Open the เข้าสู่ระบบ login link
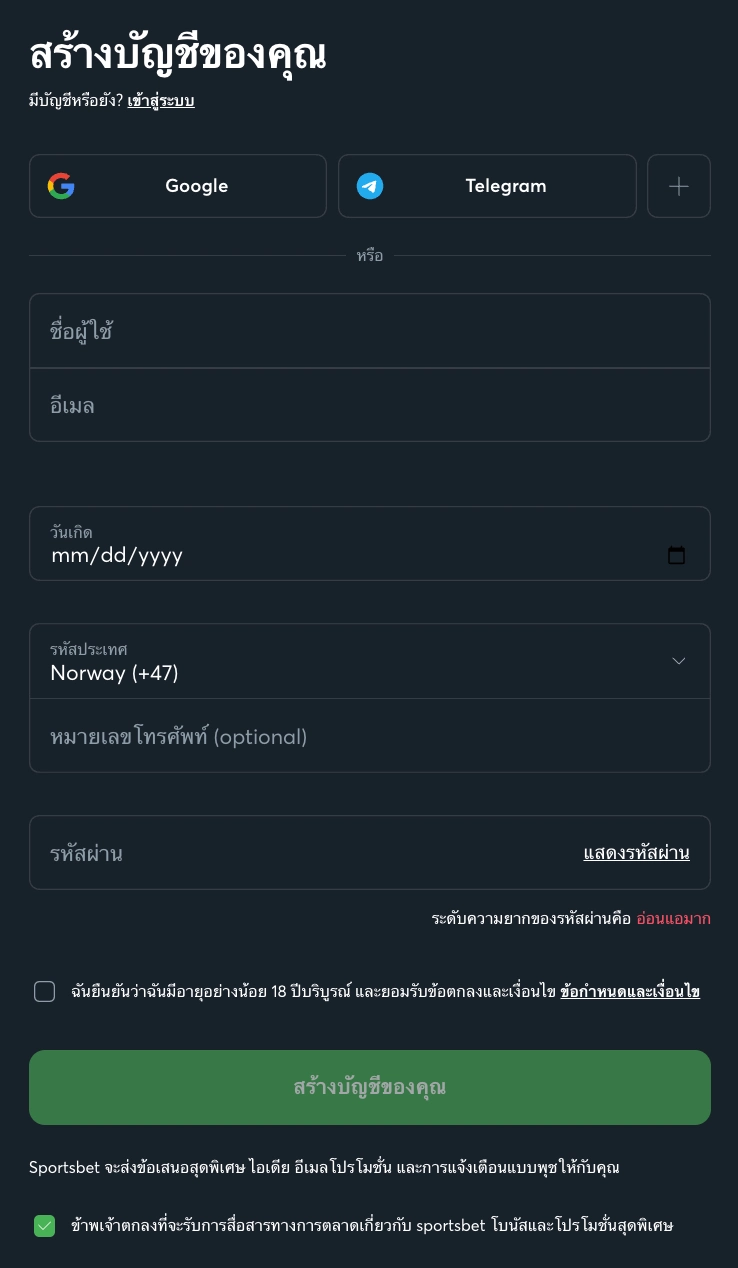This screenshot has height=1268, width=738. (161, 101)
